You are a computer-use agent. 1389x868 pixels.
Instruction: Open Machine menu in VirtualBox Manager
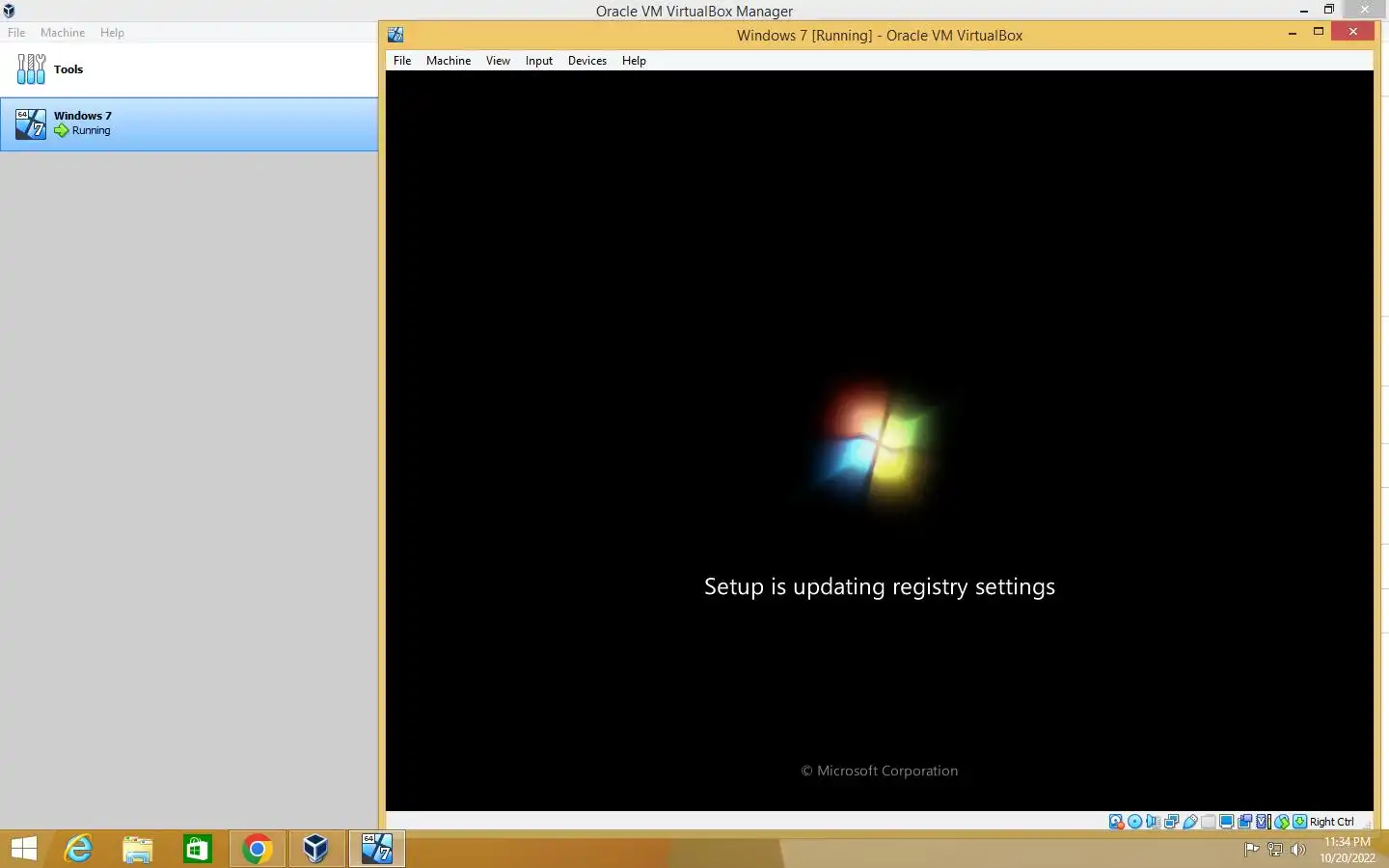63,32
